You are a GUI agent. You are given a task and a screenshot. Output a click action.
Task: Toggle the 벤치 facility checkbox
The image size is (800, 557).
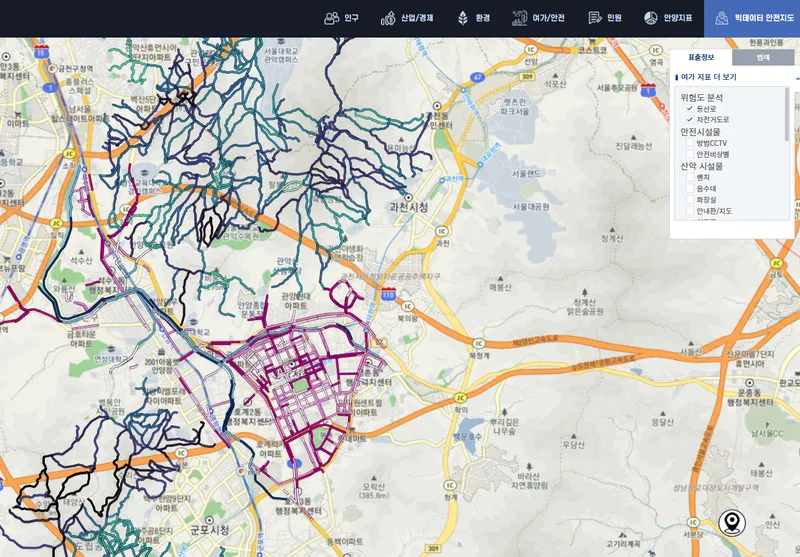[689, 177]
